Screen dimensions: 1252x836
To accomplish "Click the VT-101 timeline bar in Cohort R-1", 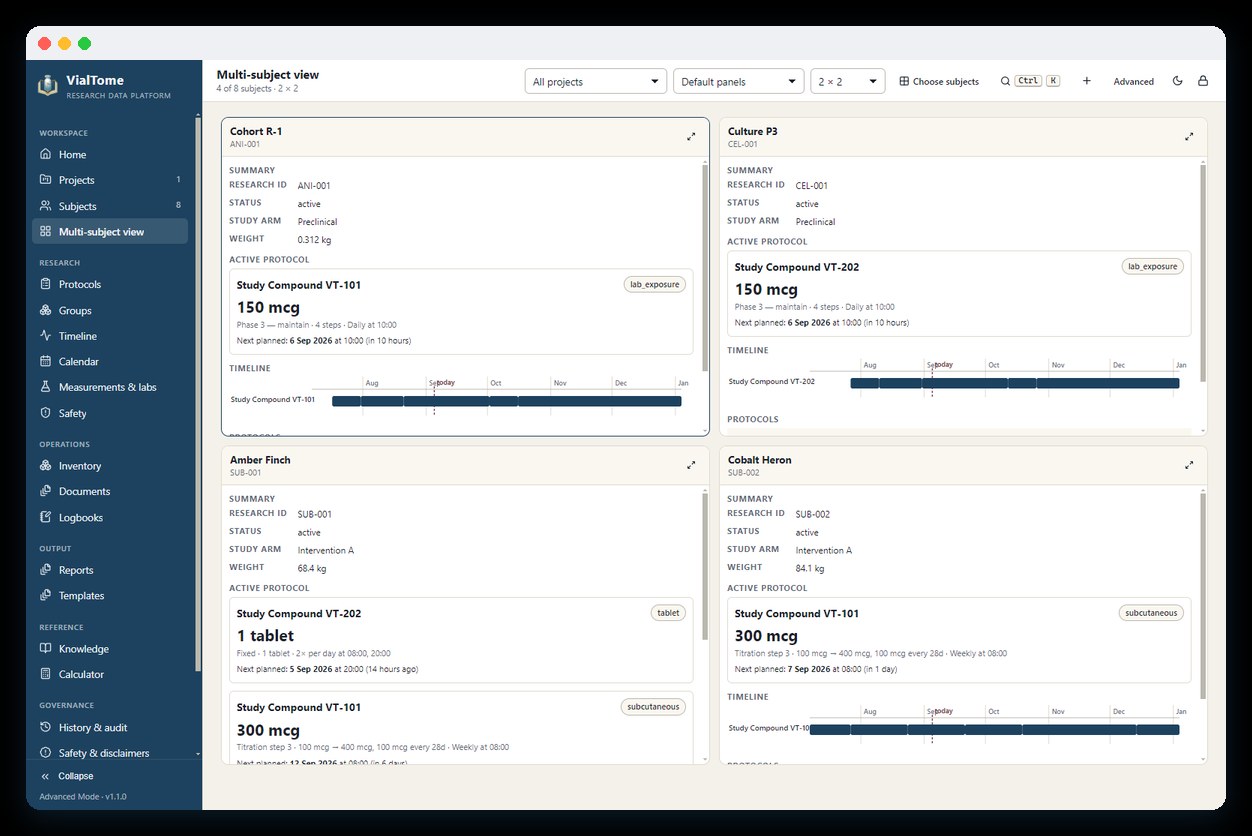I will pos(507,401).
